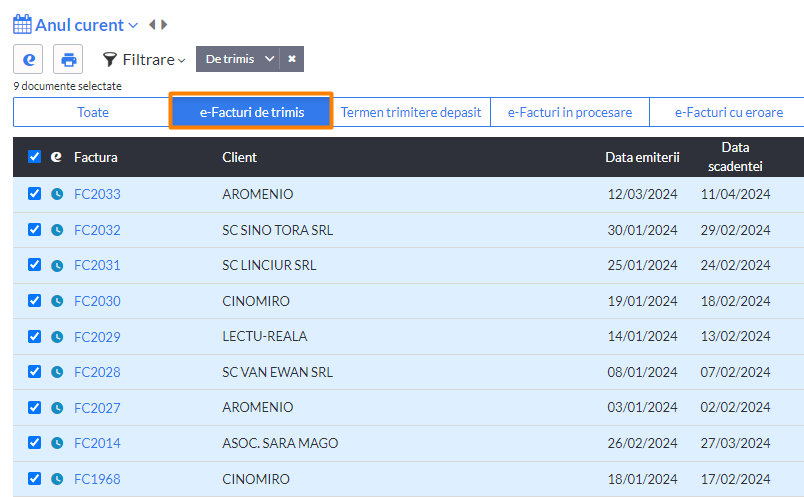Open invoice FC2031 link
The width and height of the screenshot is (804, 497).
(x=97, y=266)
